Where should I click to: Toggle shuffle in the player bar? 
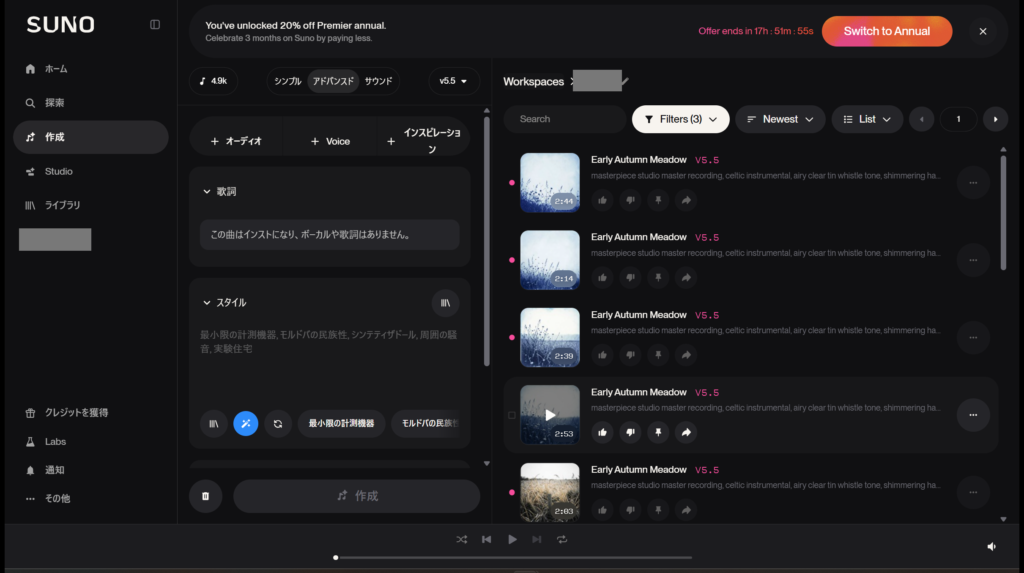(462, 540)
